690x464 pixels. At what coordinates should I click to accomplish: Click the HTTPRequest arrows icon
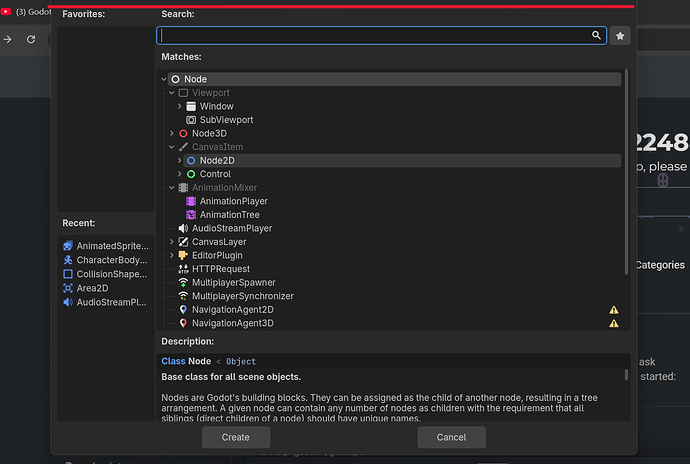tap(184, 269)
